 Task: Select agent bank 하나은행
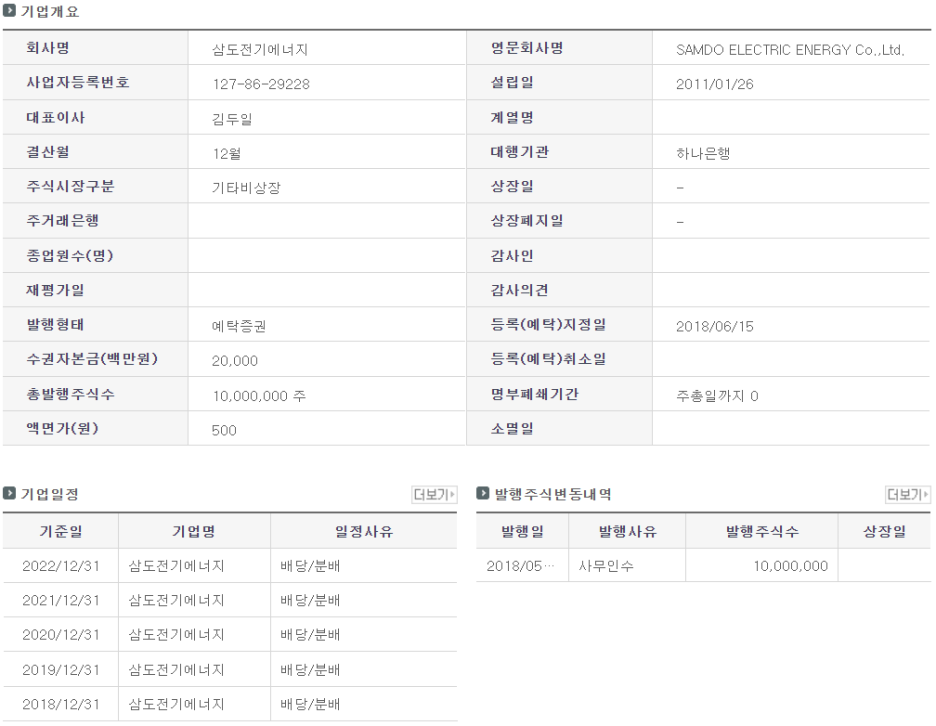(703, 153)
